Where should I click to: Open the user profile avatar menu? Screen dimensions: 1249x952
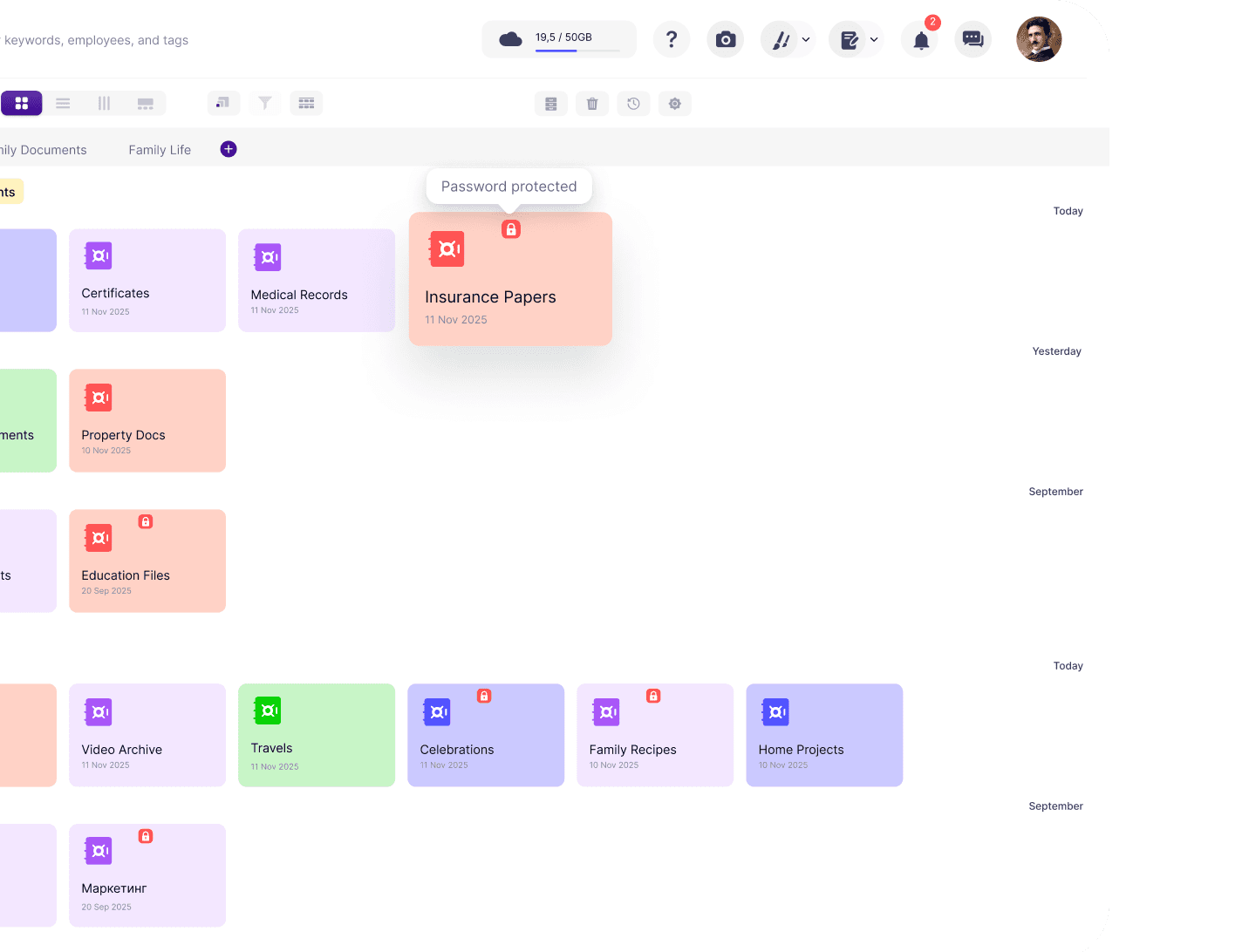pyautogui.click(x=1038, y=39)
